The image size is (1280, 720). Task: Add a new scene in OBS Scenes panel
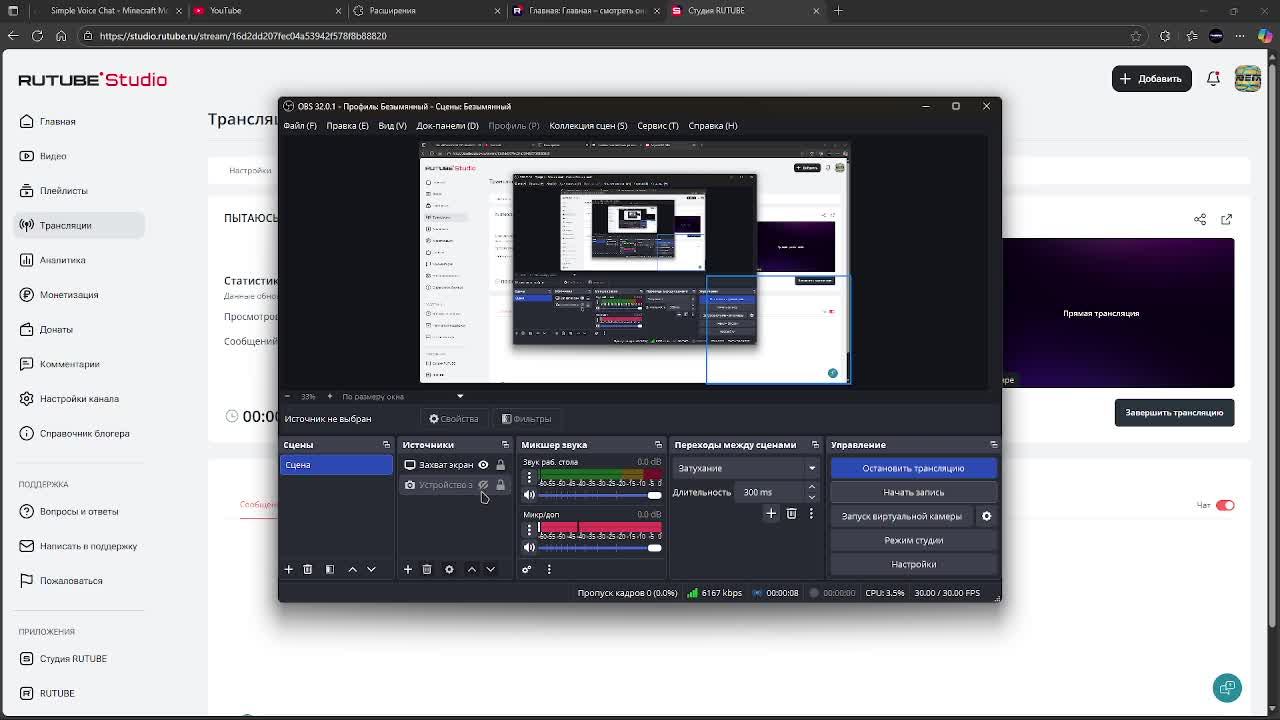click(x=289, y=569)
